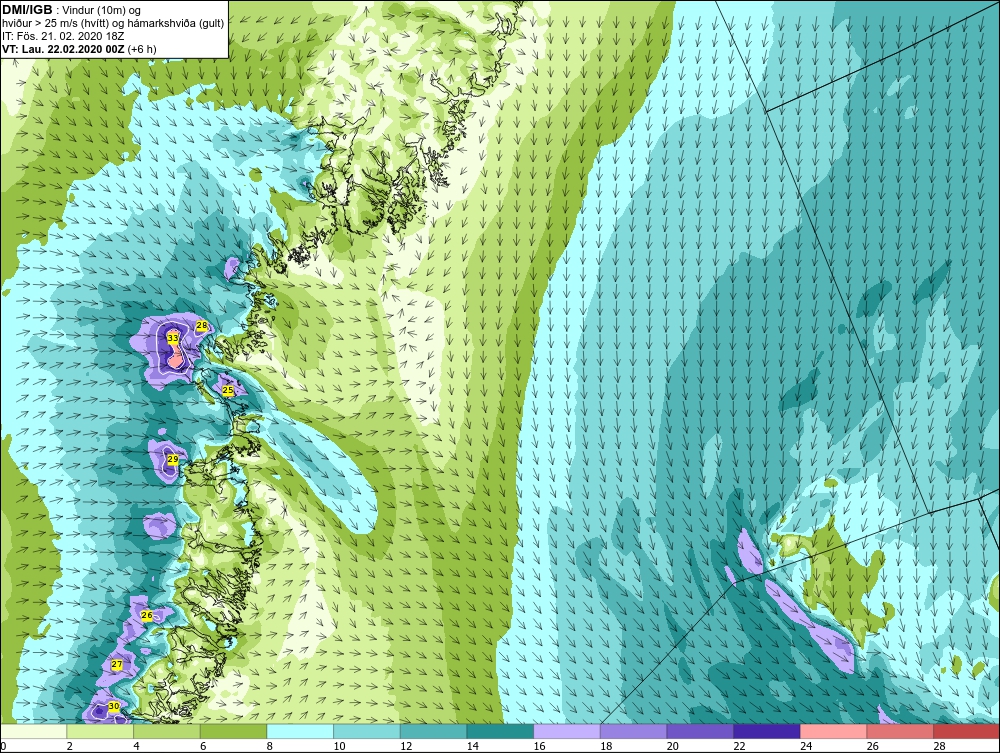Click the yellow gust label 28
Image resolution: width=1000 pixels, height=753 pixels.
pos(202,326)
